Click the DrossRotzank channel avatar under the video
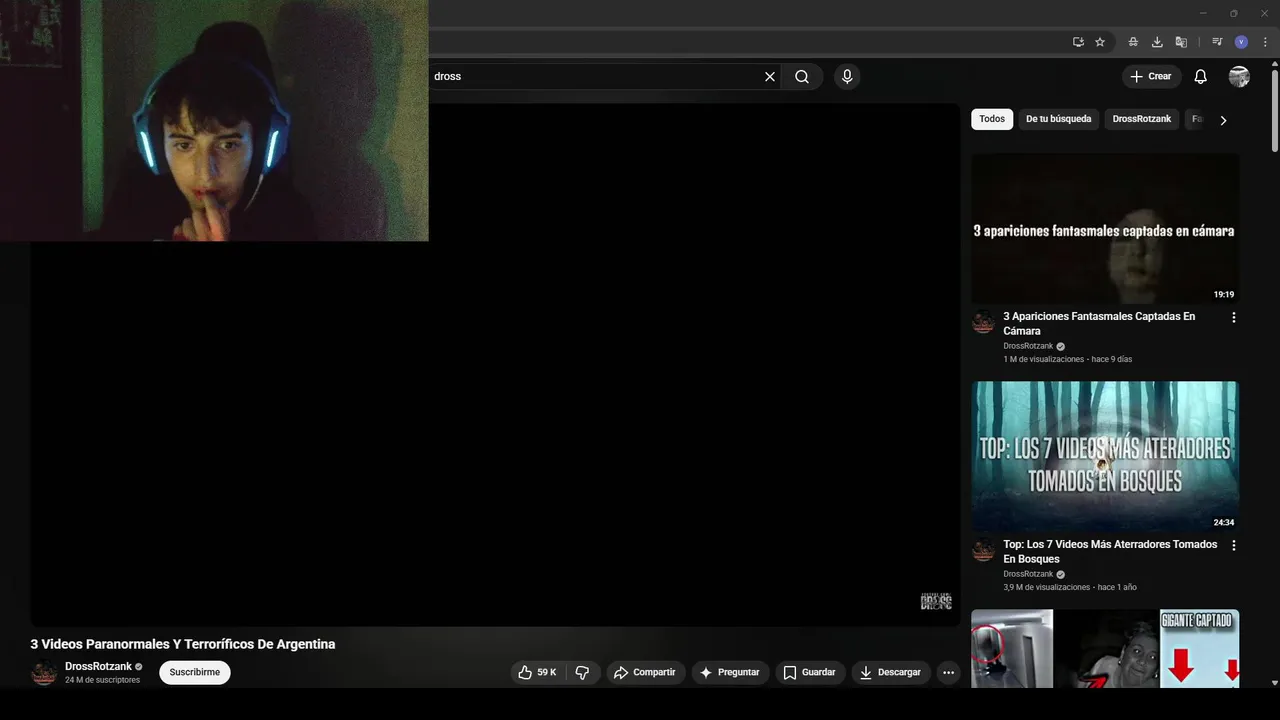 [44, 673]
